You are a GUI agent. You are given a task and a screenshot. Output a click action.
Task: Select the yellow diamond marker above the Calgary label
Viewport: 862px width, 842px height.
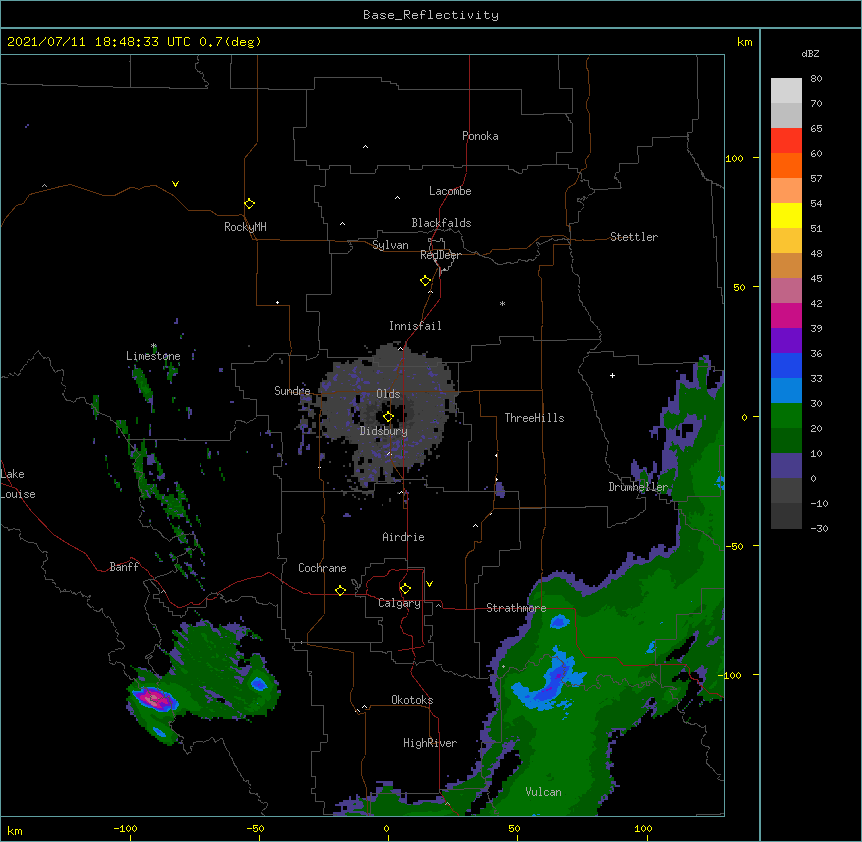click(x=405, y=589)
